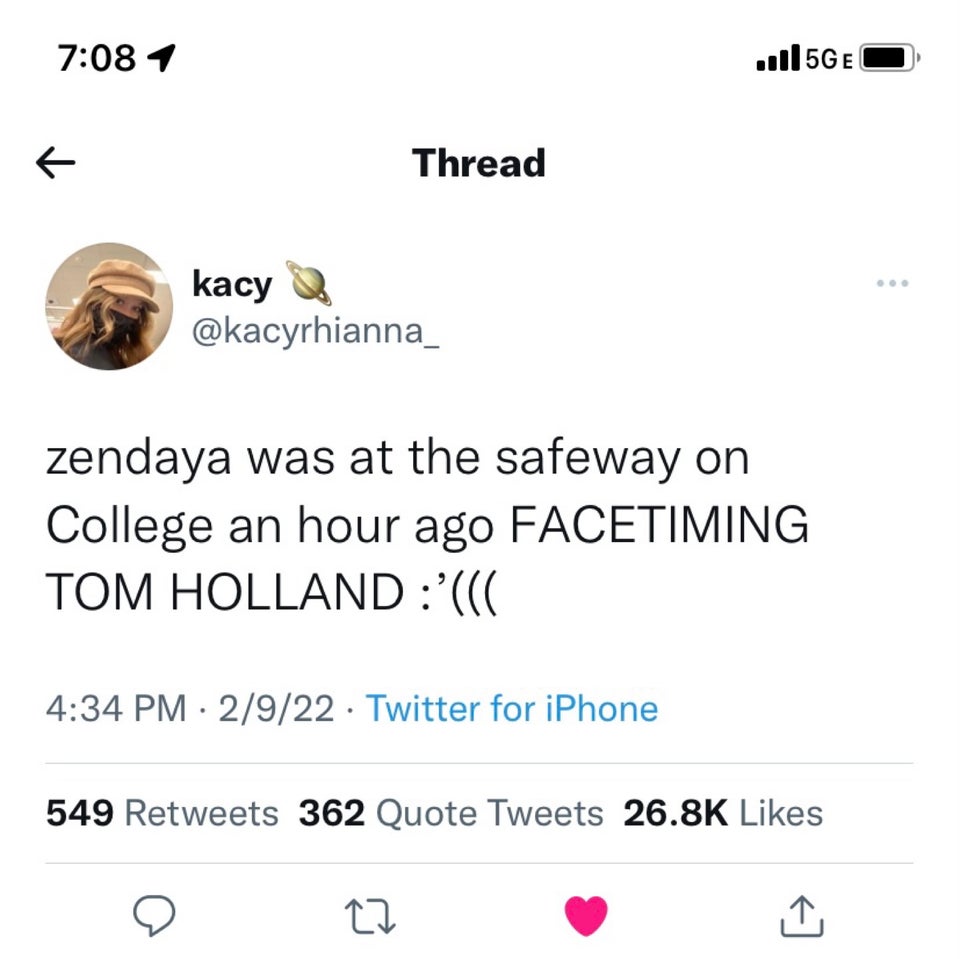Open the three-dot more options menu
This screenshot has width=960, height=959.
point(892,283)
